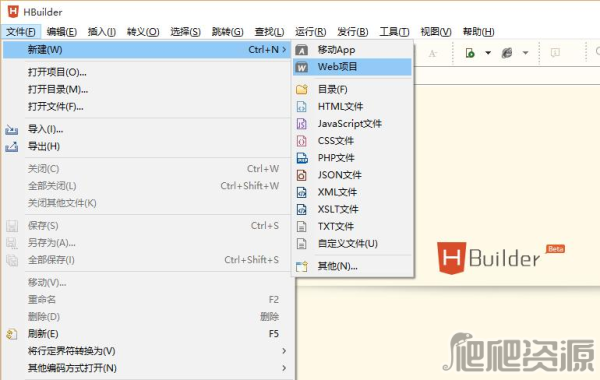Open the 查找(L) menu

(x=269, y=32)
